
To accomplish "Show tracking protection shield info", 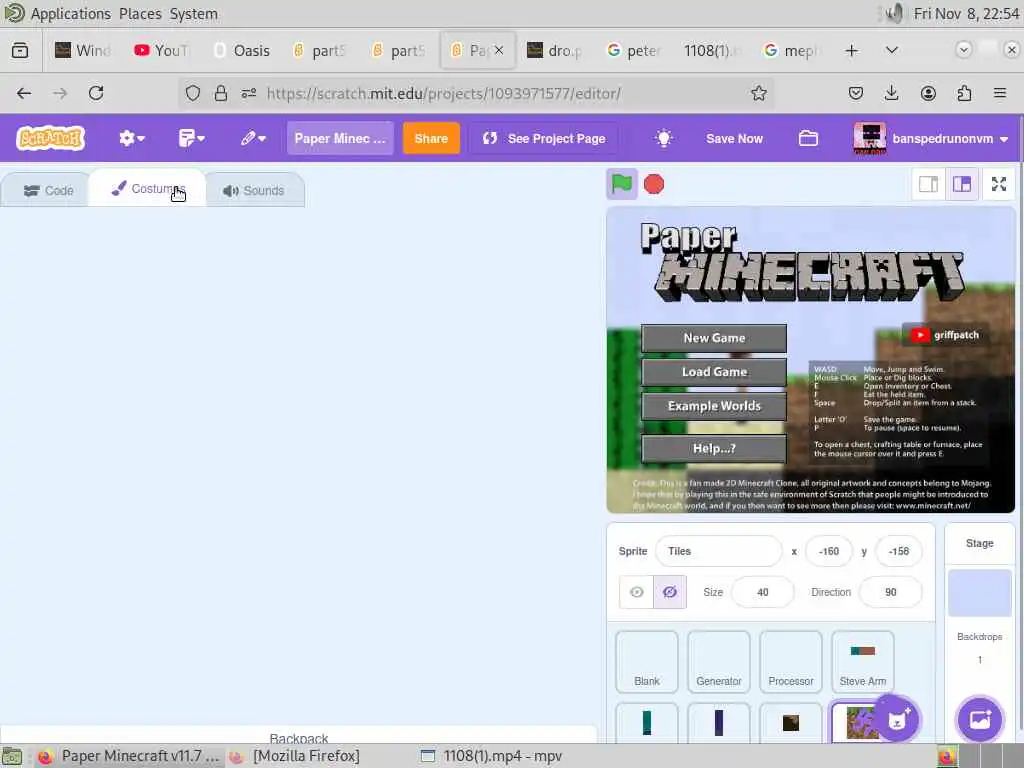I will (x=193, y=93).
